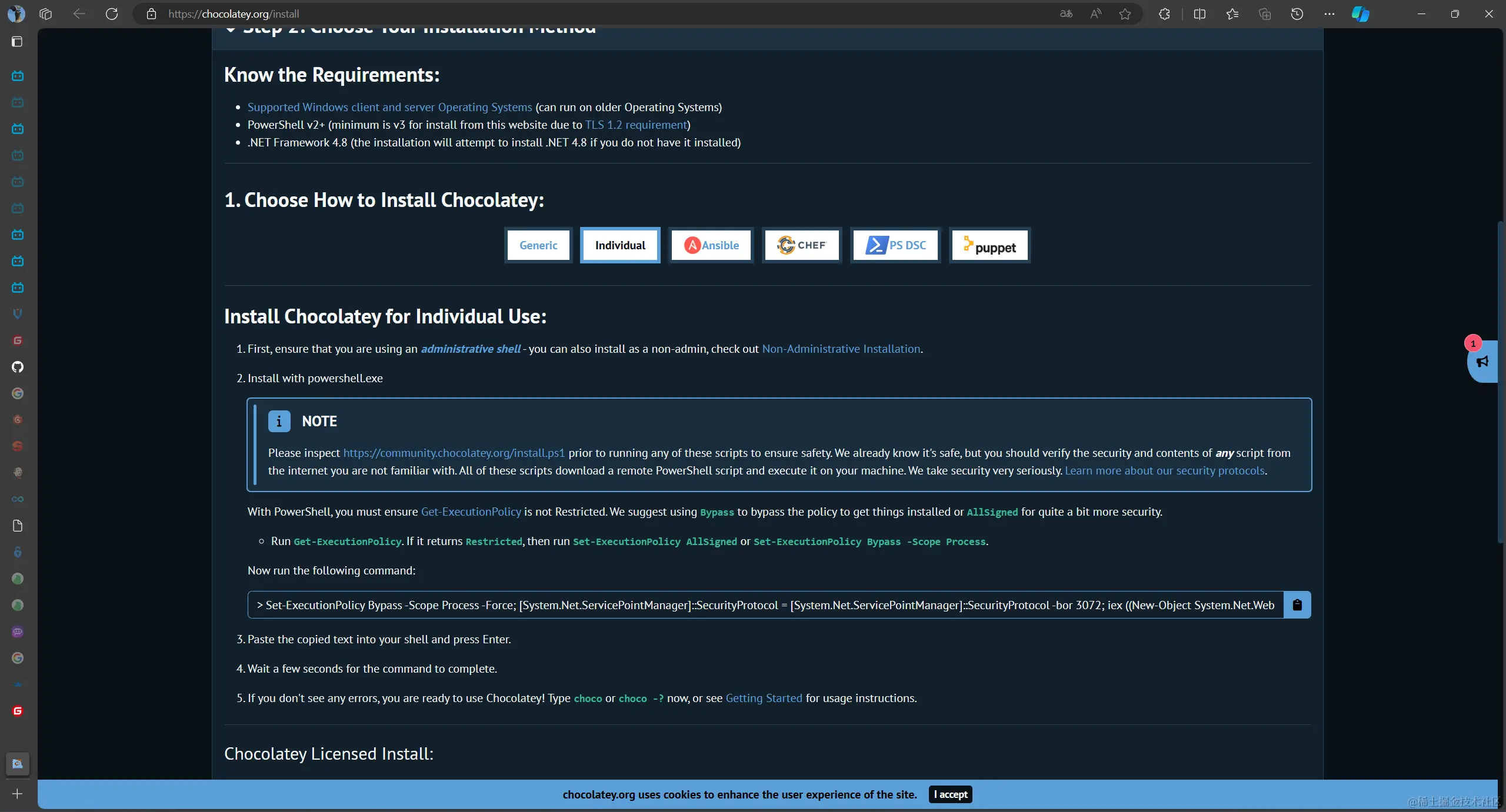1506x812 pixels.
Task: Click the 'Know the Requirements:' heading
Action: [x=332, y=75]
